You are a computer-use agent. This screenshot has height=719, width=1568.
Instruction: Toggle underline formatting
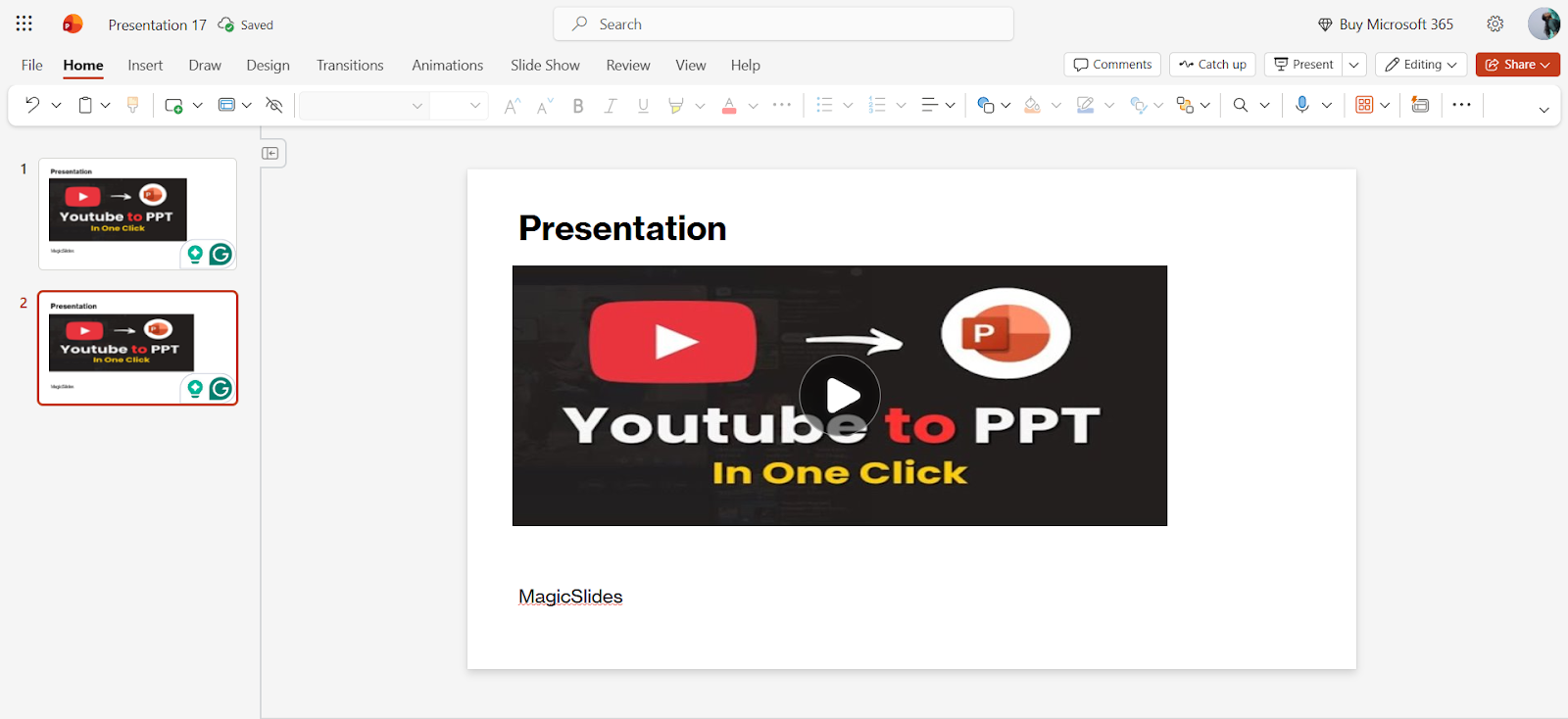(643, 105)
